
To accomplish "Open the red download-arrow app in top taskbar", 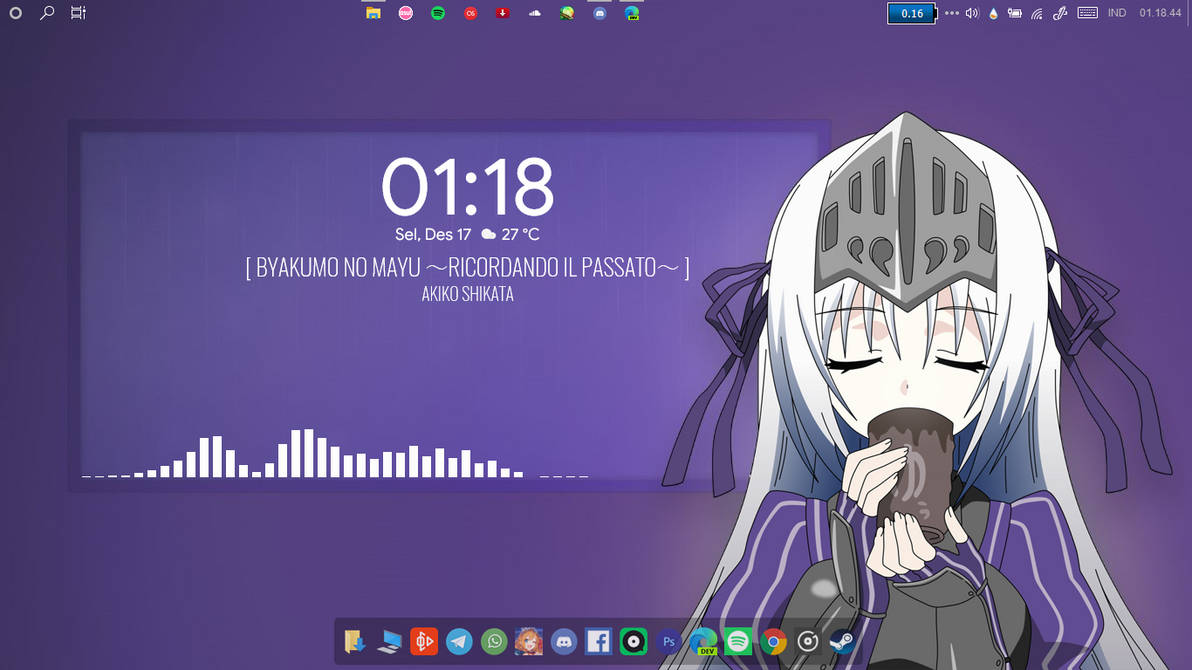I will click(502, 13).
